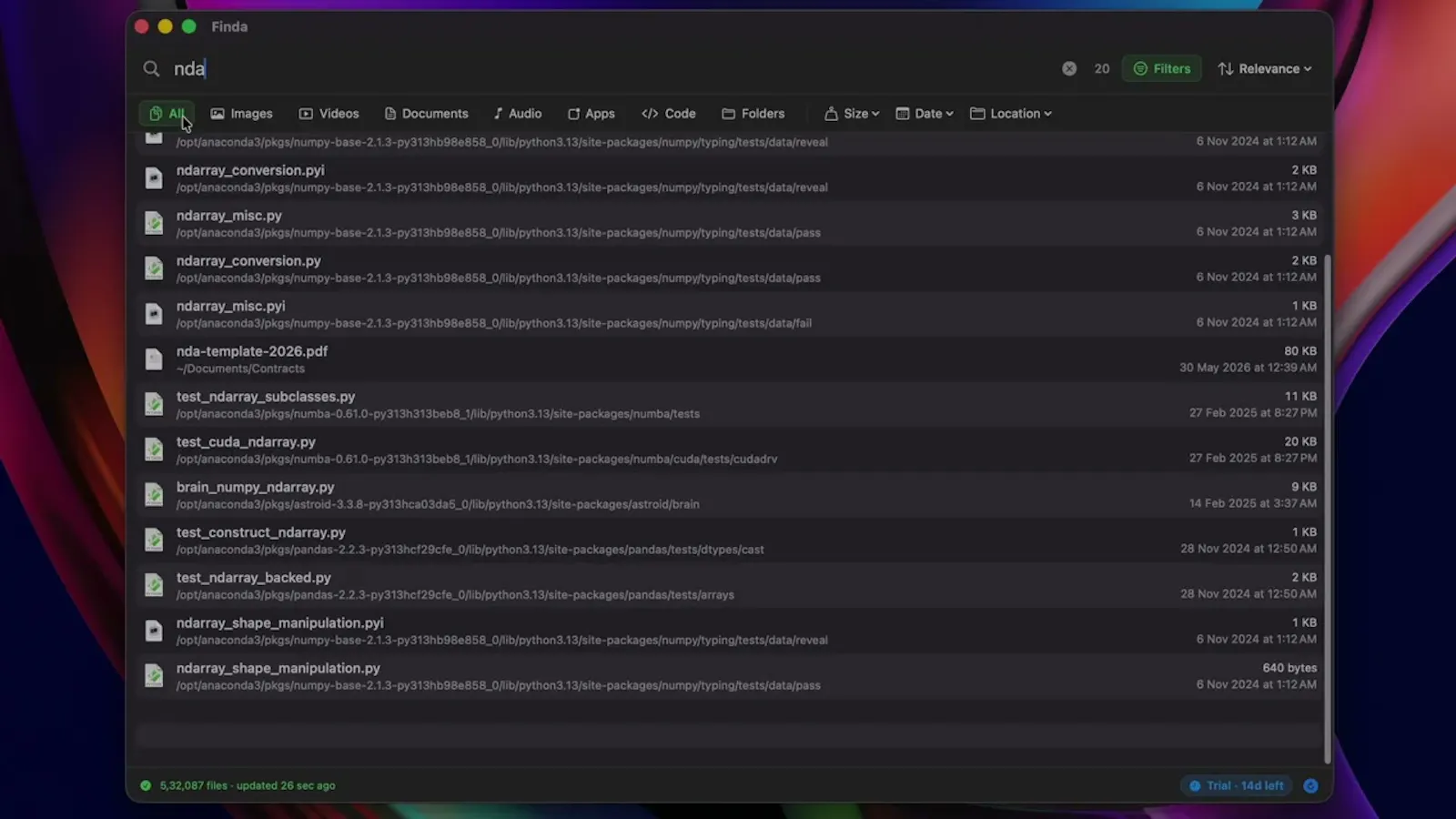Select the ndarray_conversion.py result name
Image resolution: width=1456 pixels, height=819 pixels.
pos(248,260)
